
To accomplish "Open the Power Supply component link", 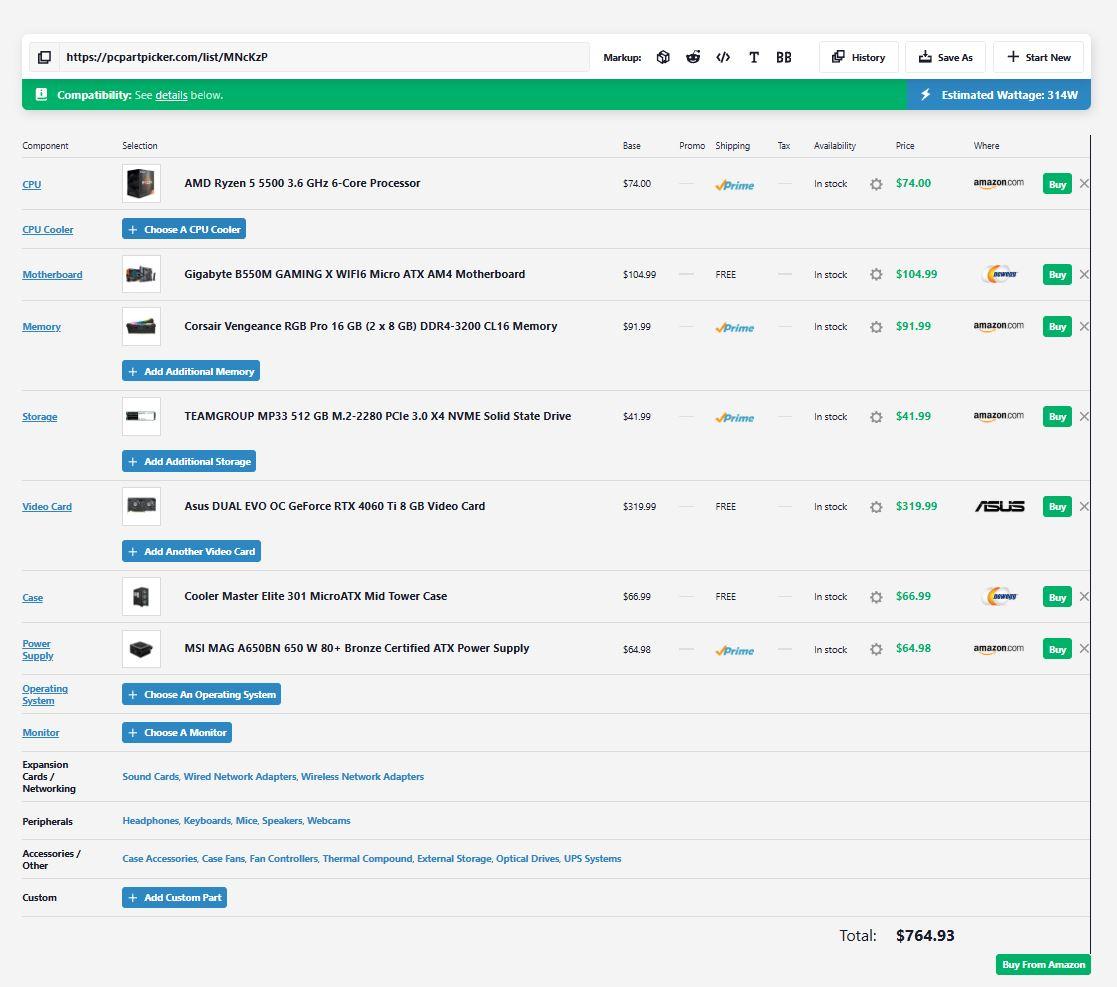I will (38, 649).
